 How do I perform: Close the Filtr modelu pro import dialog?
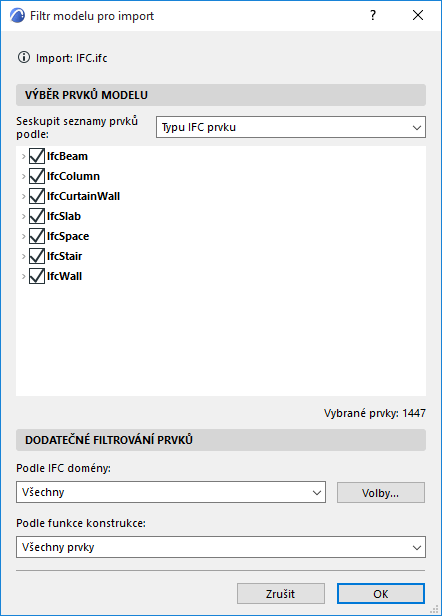(418, 15)
